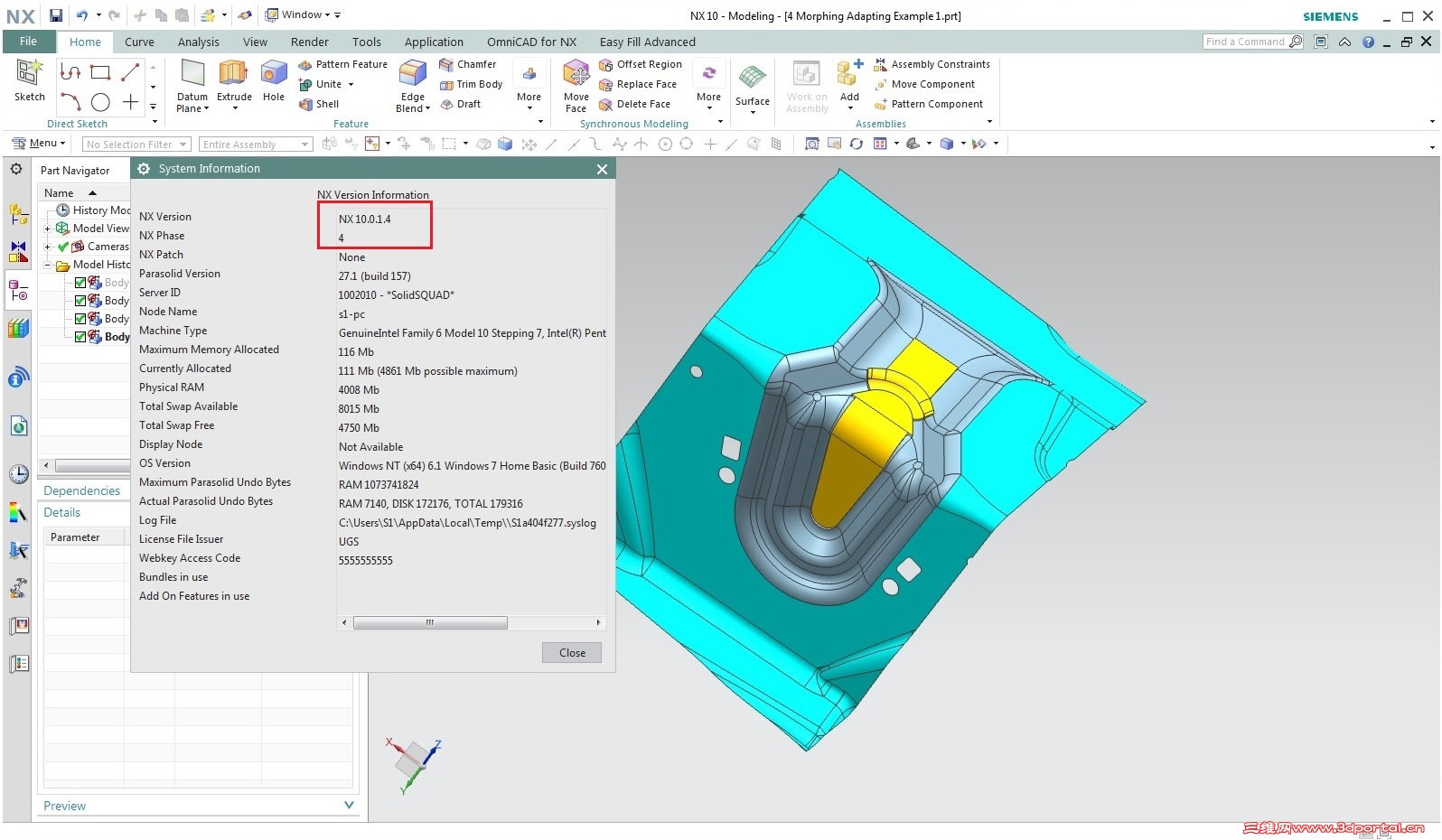The image size is (1442, 840).
Task: Open the Easy Fill Advanced tab
Action: coord(647,42)
